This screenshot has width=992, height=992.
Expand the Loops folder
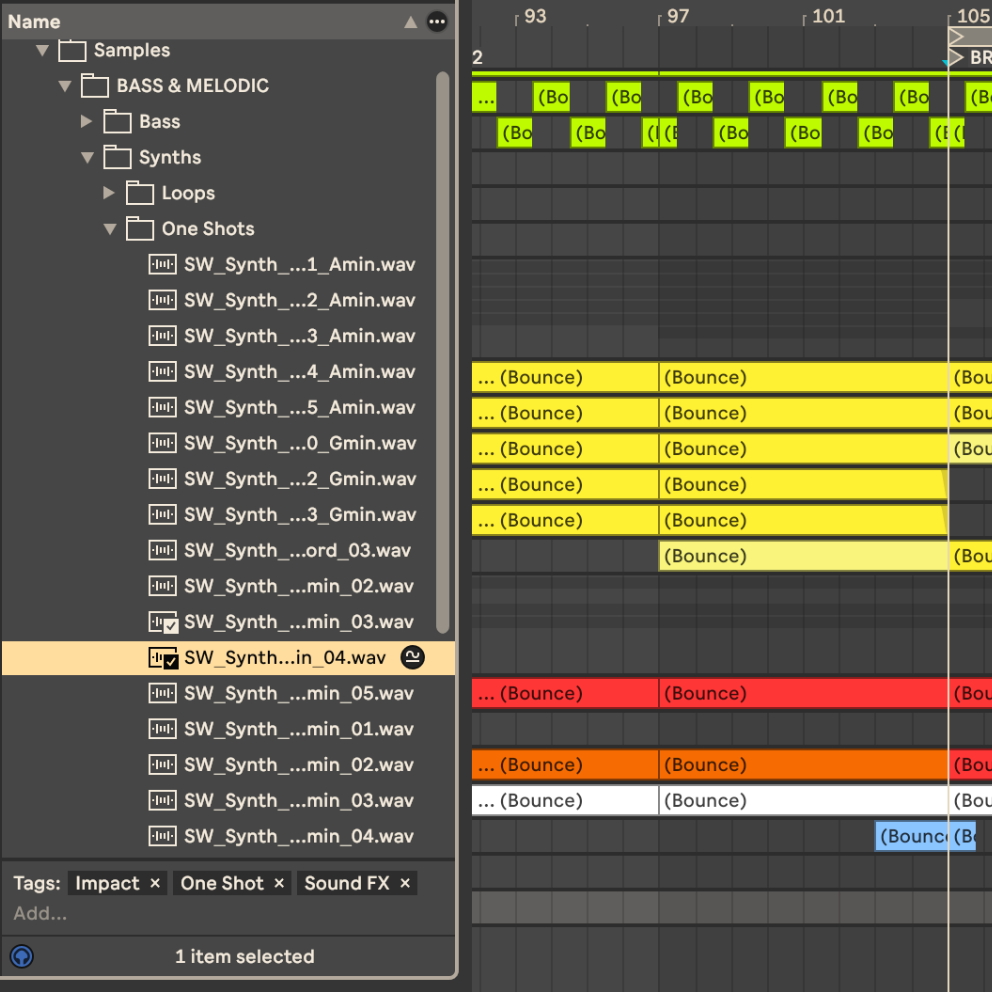[110, 193]
